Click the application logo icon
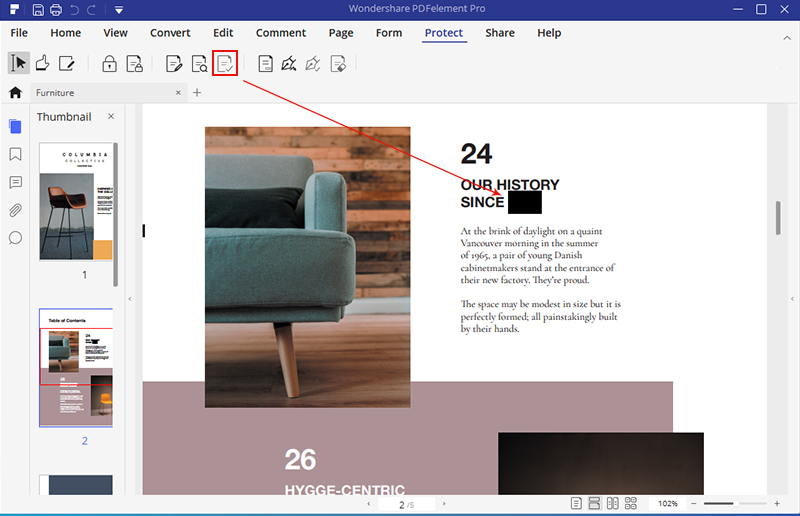Viewport: 800px width, 516px height. point(14,9)
